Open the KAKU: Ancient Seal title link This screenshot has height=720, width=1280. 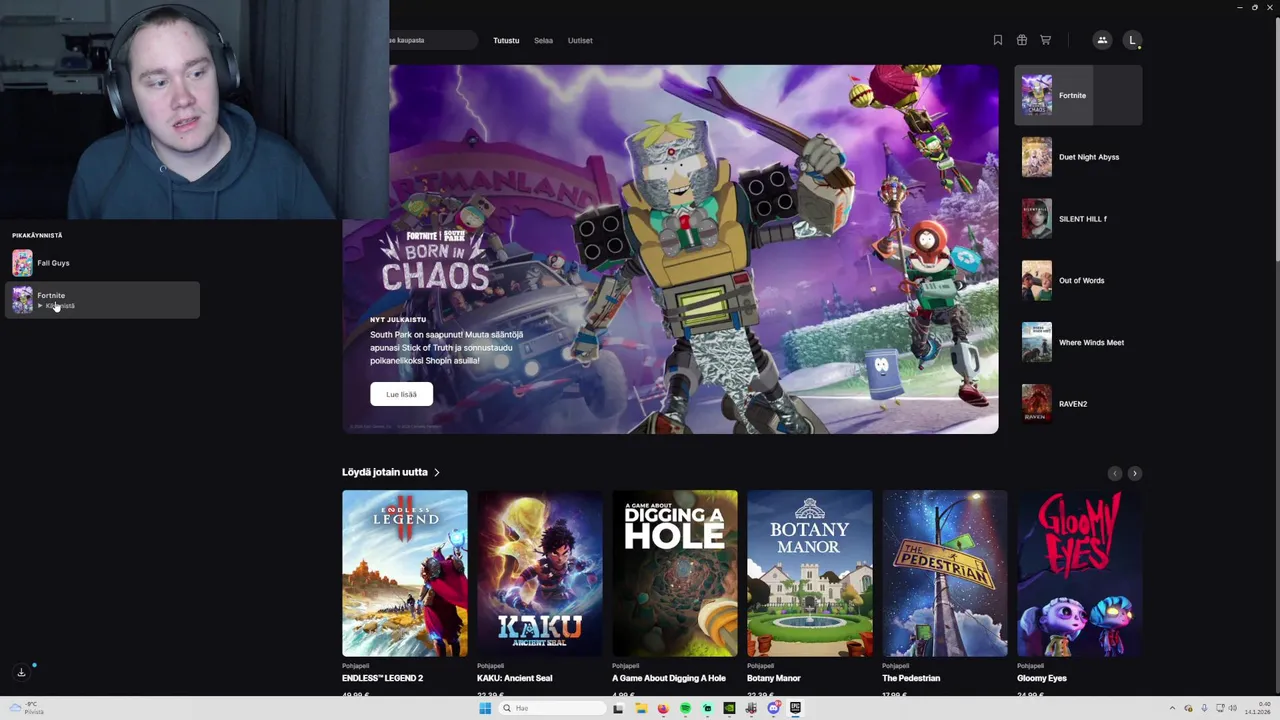coord(514,678)
